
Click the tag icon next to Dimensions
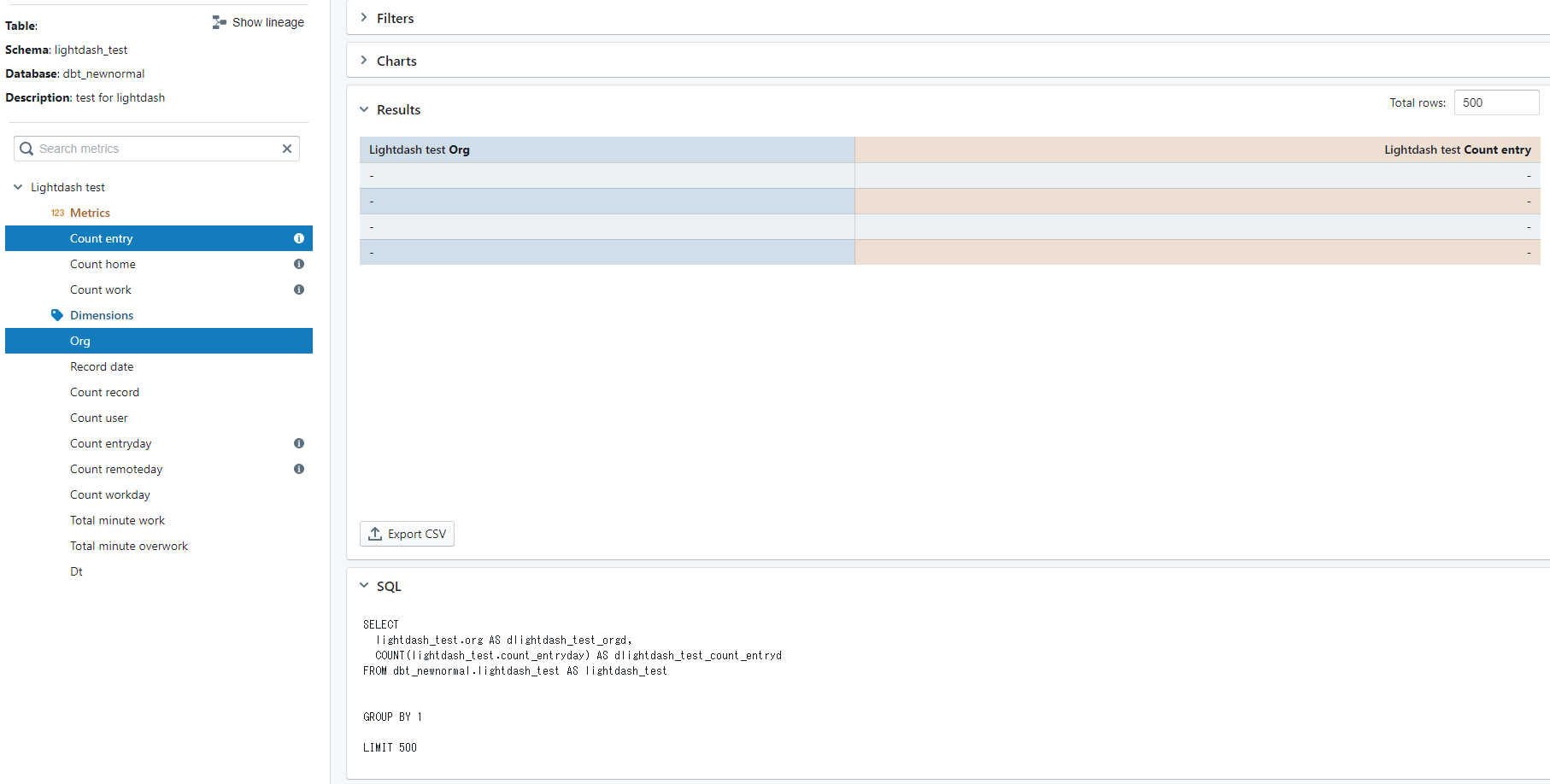pyautogui.click(x=56, y=315)
